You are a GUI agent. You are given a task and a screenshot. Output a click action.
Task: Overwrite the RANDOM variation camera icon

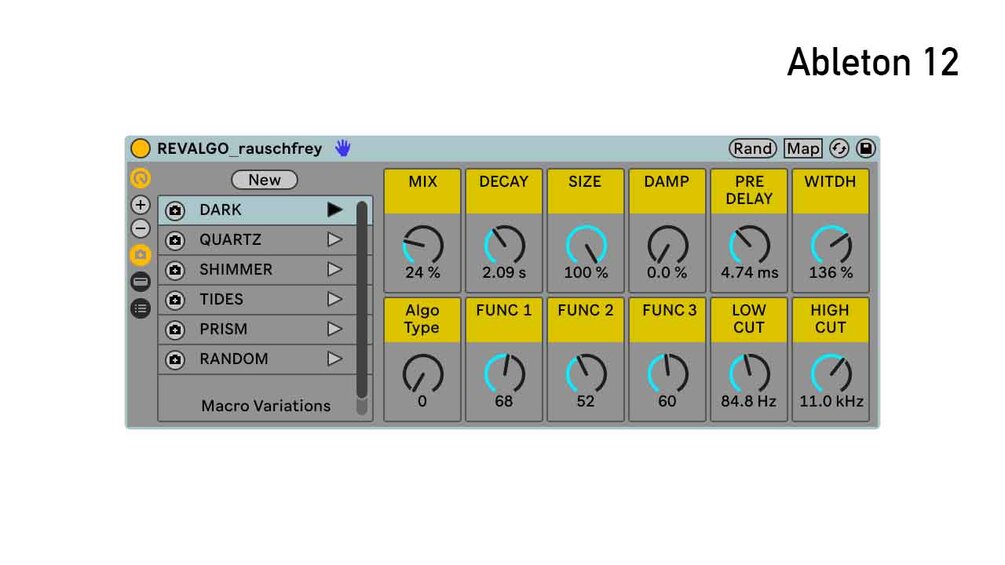coord(175,359)
